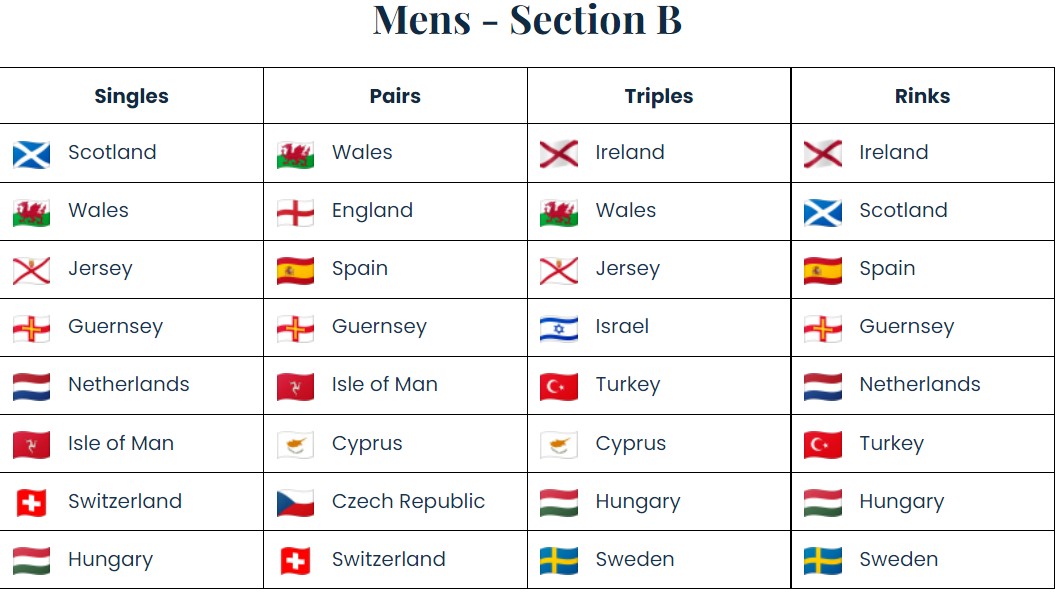The height and width of the screenshot is (592, 1056).
Task: Click the Israel flag in Triples column
Action: pyautogui.click(x=559, y=329)
